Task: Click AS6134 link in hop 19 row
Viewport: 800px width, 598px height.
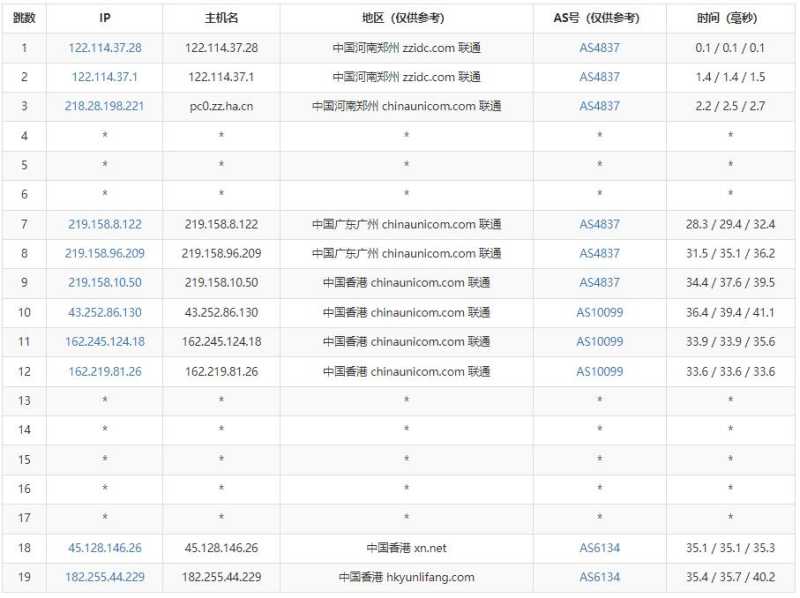Action: click(x=599, y=577)
